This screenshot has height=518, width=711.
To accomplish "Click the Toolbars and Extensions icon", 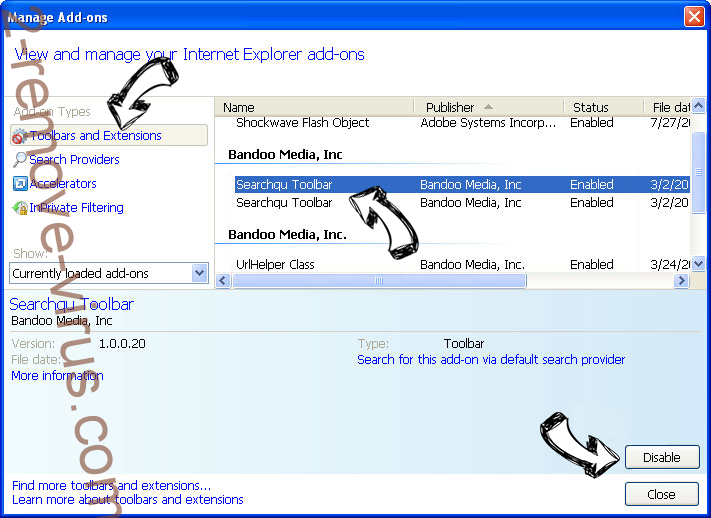I will pyautogui.click(x=19, y=136).
